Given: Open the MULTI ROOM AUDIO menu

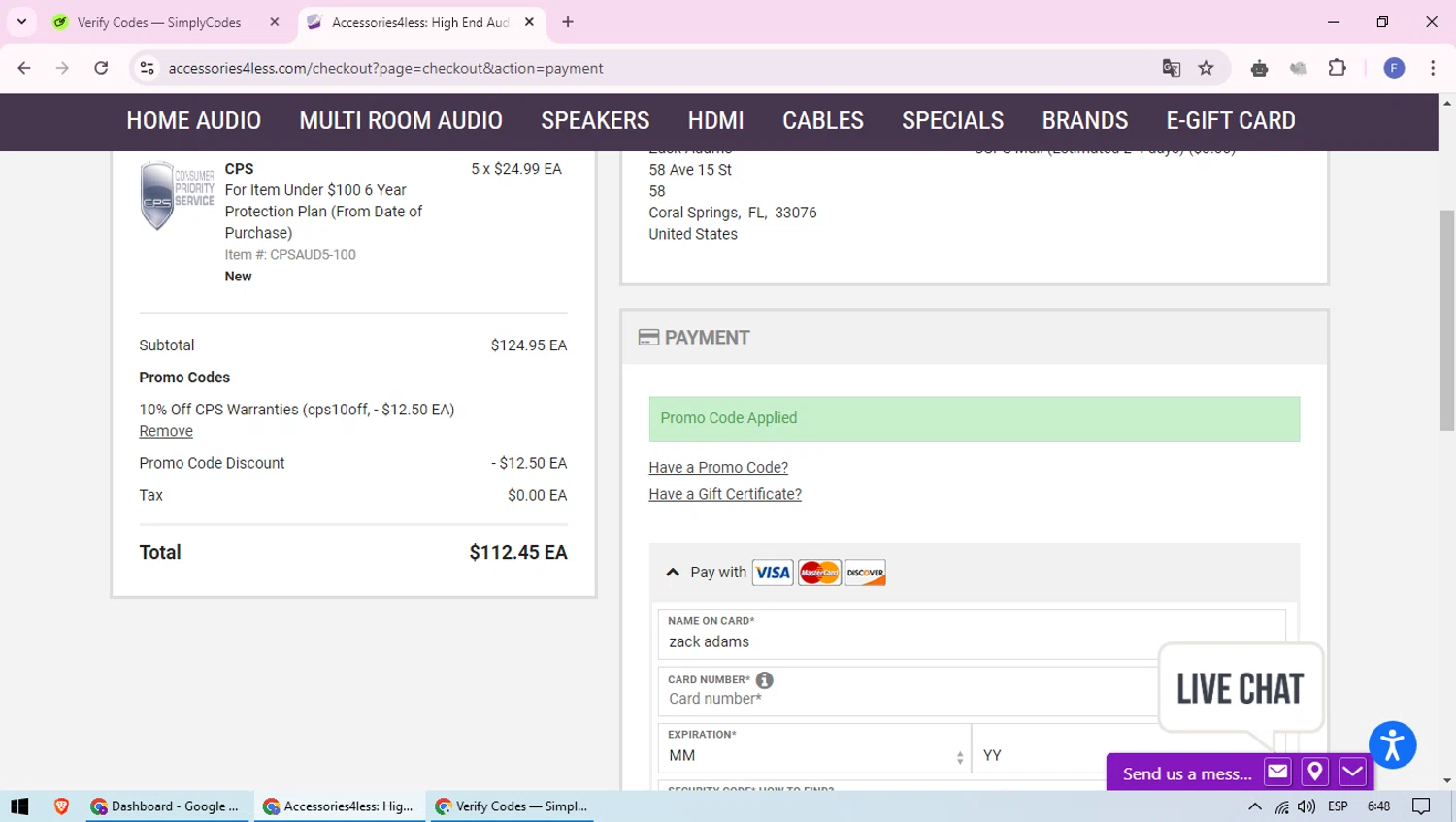Looking at the screenshot, I should (401, 120).
